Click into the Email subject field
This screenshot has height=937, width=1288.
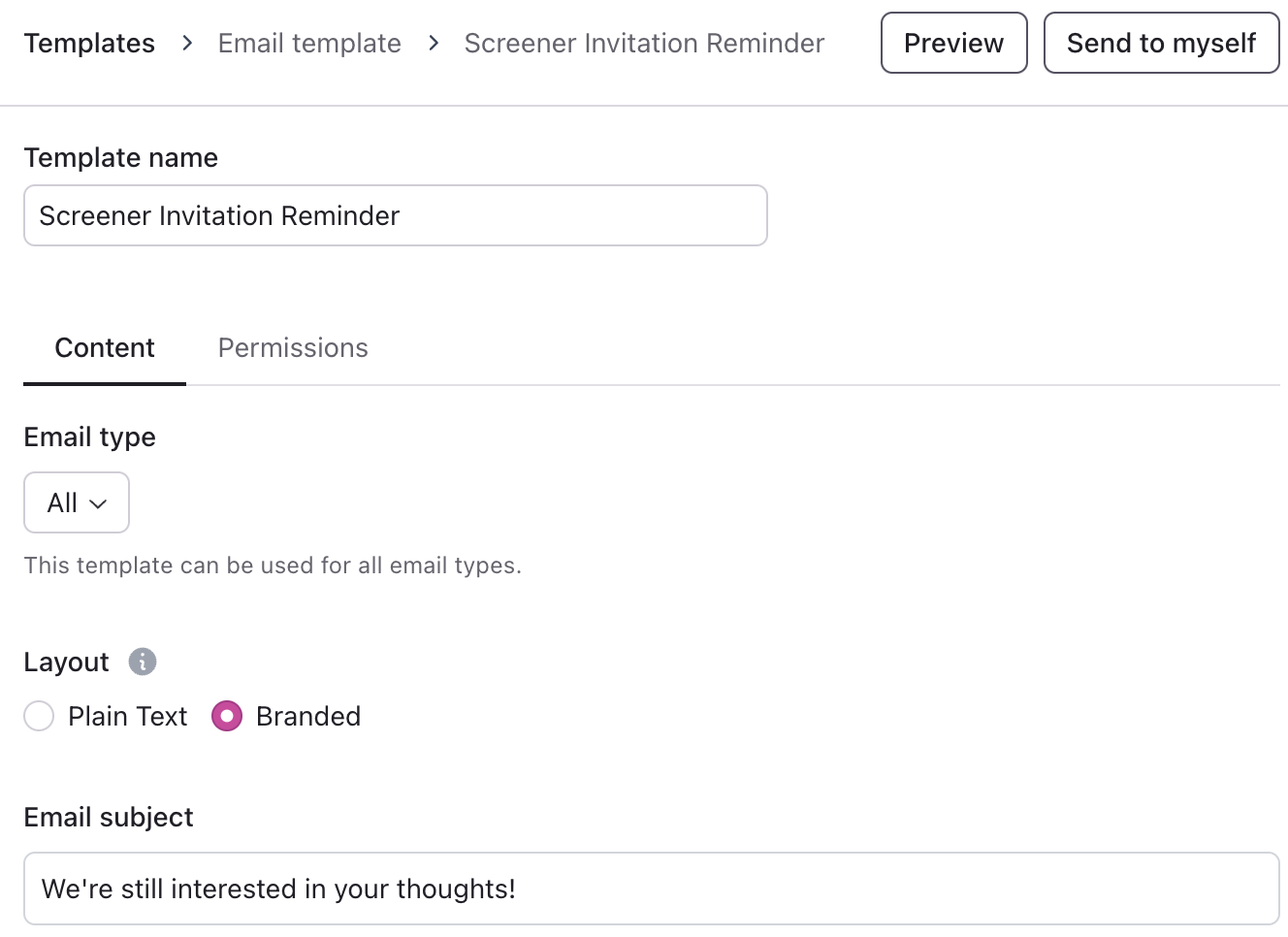coord(651,889)
